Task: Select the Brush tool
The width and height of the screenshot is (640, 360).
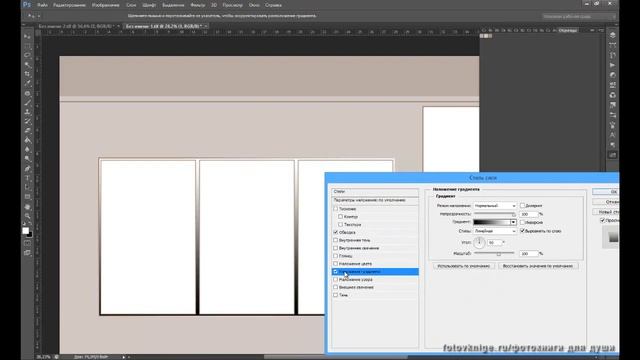Action: [27, 103]
